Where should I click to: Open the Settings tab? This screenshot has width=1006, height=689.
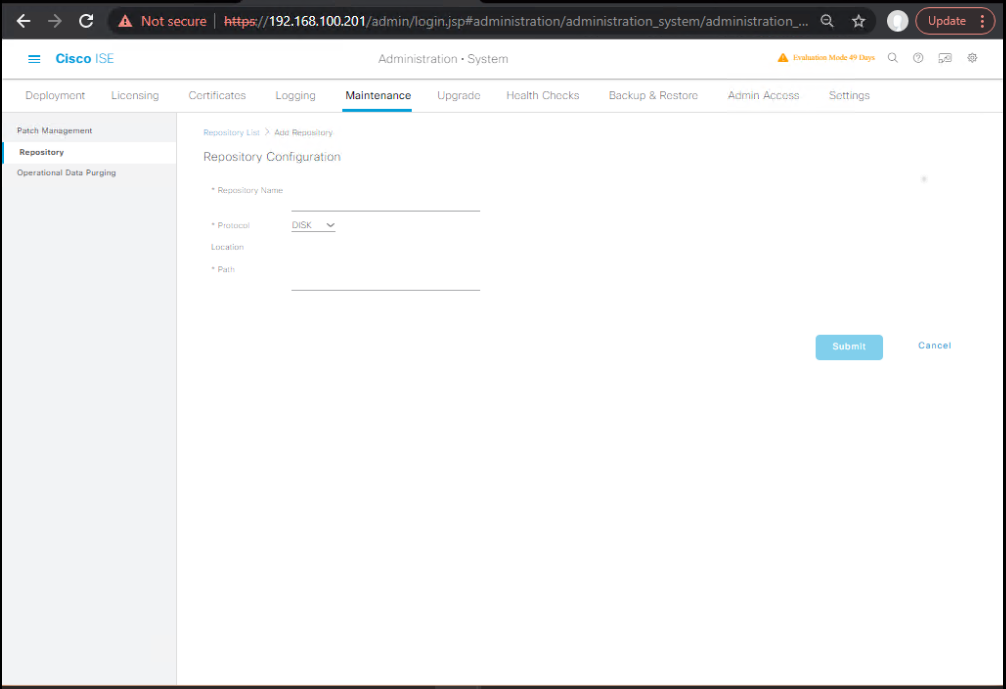click(x=849, y=96)
